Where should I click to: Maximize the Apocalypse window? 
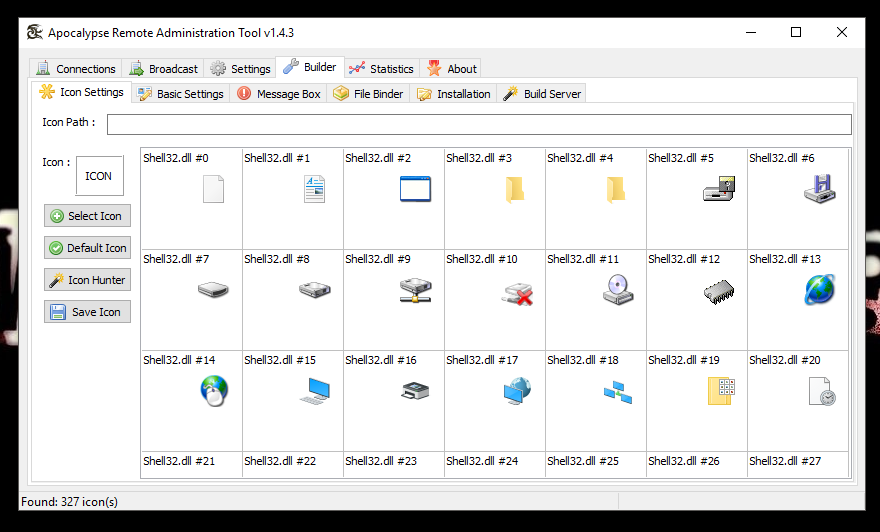click(x=796, y=33)
